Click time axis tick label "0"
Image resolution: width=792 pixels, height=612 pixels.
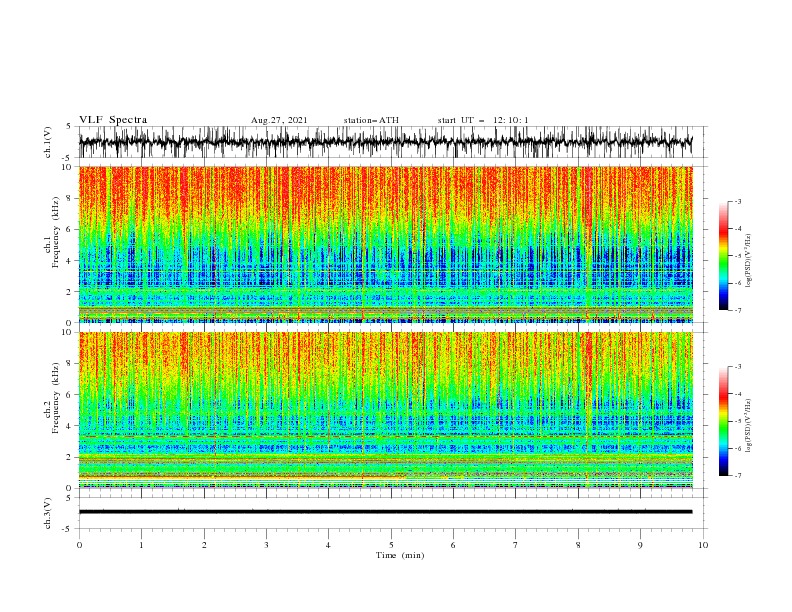(x=79, y=545)
